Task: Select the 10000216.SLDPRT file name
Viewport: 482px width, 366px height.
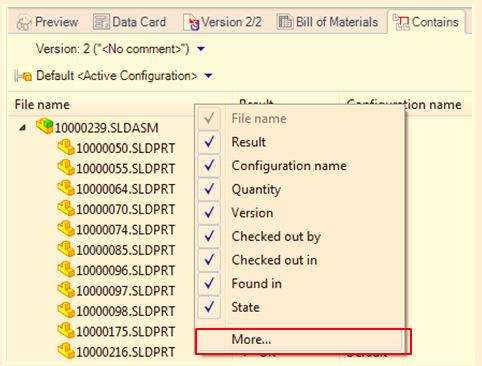Action: tap(126, 352)
